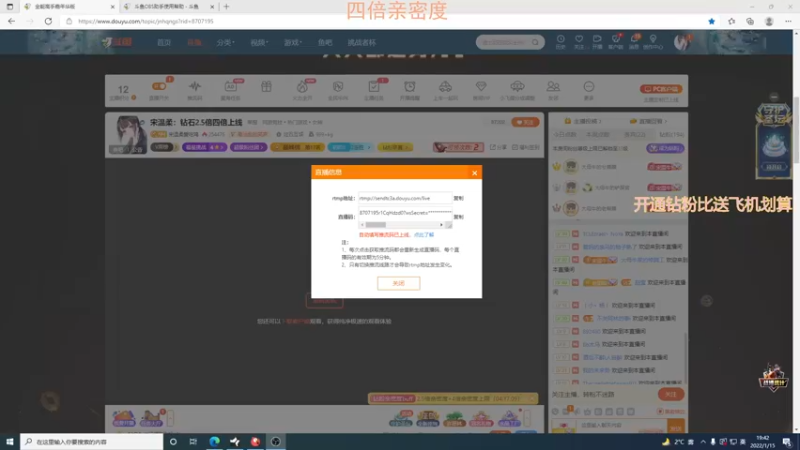
Task: Toggle the live switch in the streamer toolbar
Action: pos(159,87)
